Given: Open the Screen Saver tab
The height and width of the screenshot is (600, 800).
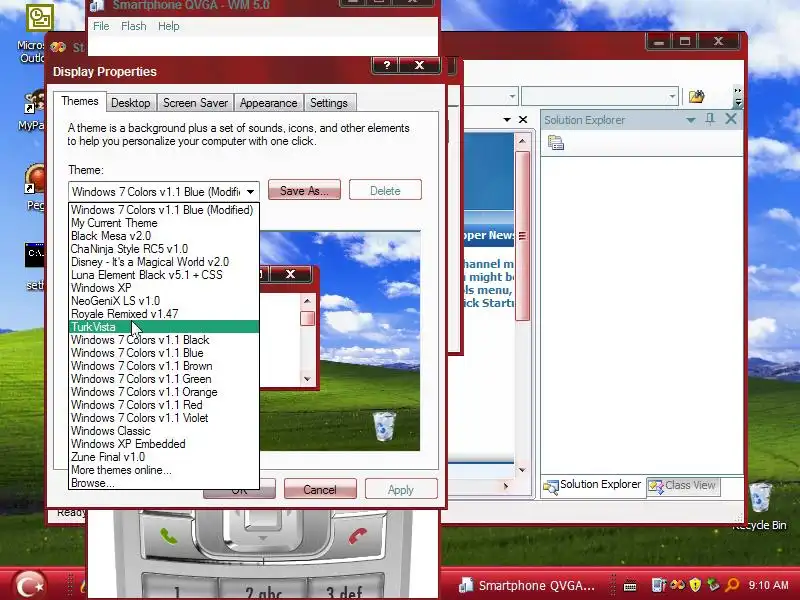Looking at the screenshot, I should 195,103.
